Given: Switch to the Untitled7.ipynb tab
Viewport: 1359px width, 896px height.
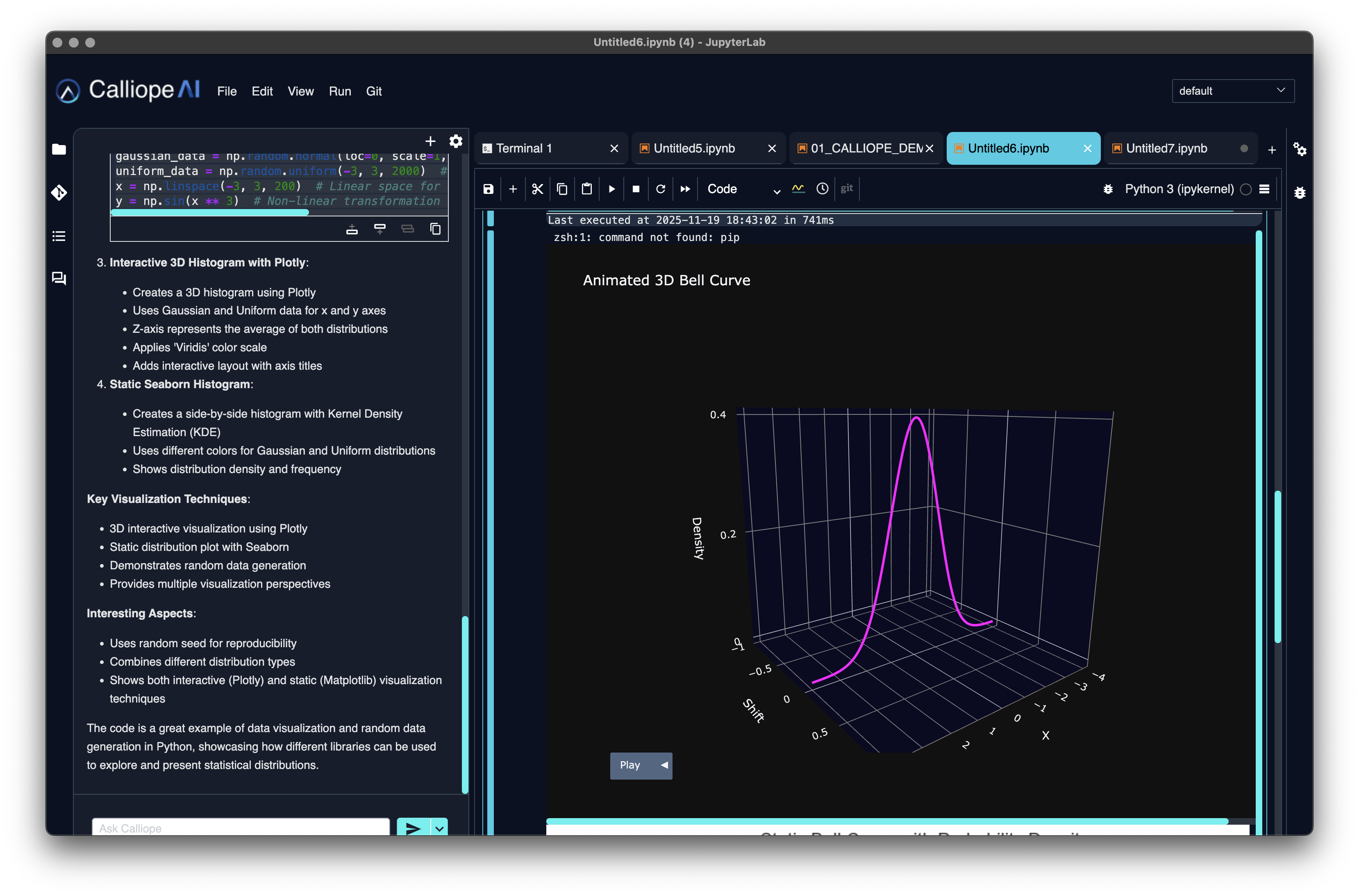Looking at the screenshot, I should point(1166,148).
